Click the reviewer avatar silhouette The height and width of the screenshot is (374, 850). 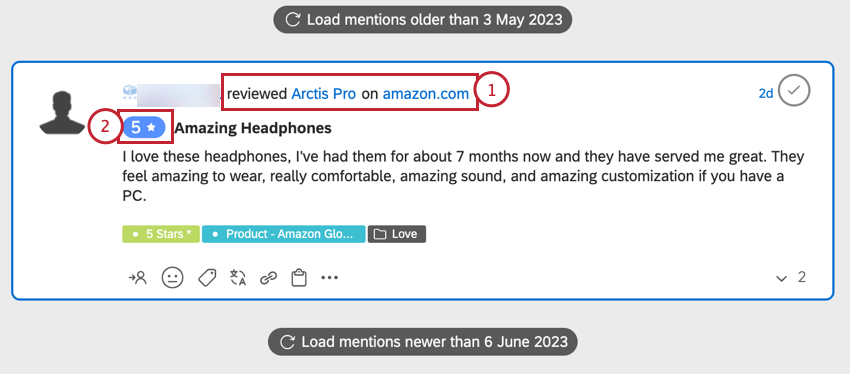coord(64,112)
